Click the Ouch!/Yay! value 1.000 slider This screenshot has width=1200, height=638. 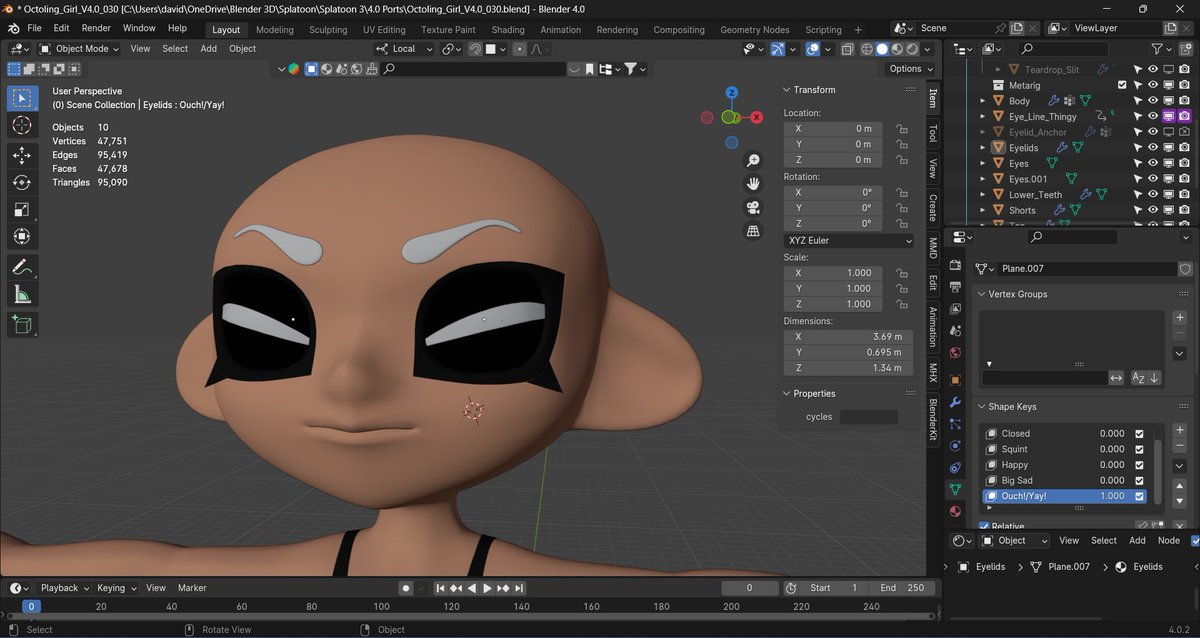click(x=1110, y=496)
